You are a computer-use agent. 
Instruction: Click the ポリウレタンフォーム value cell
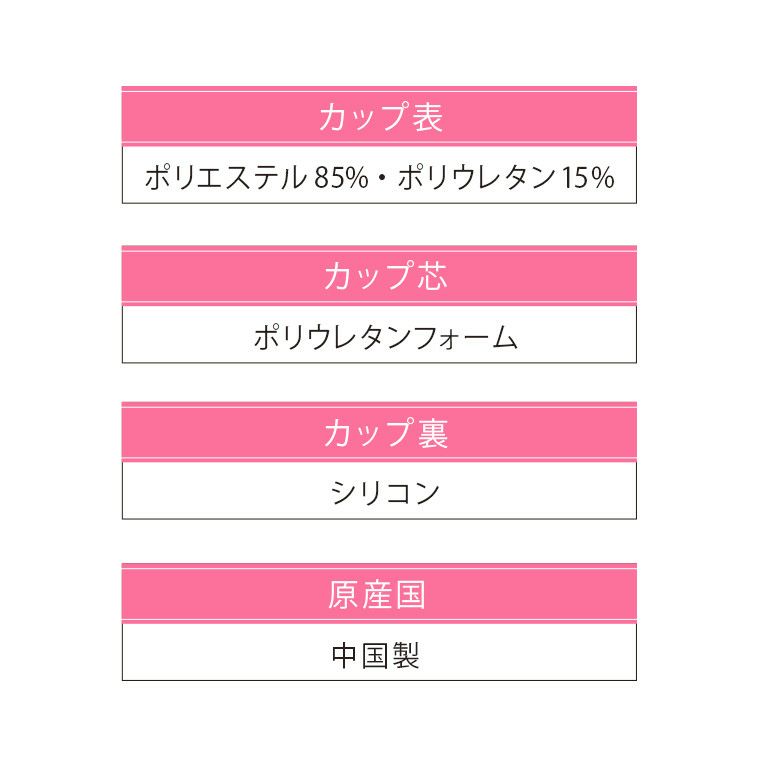click(379, 337)
